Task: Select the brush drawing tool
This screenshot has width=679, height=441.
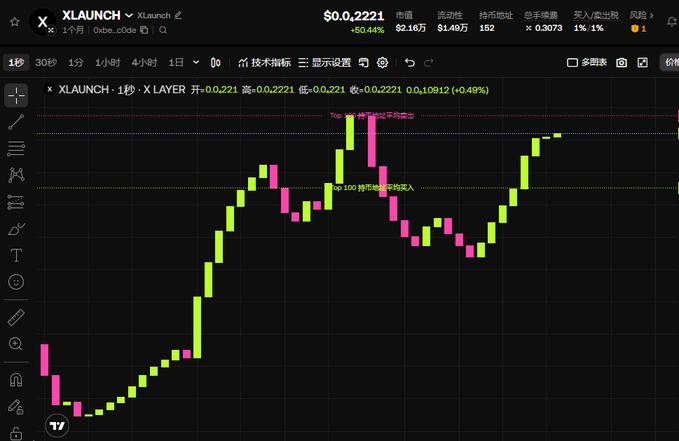Action: pyautogui.click(x=16, y=229)
